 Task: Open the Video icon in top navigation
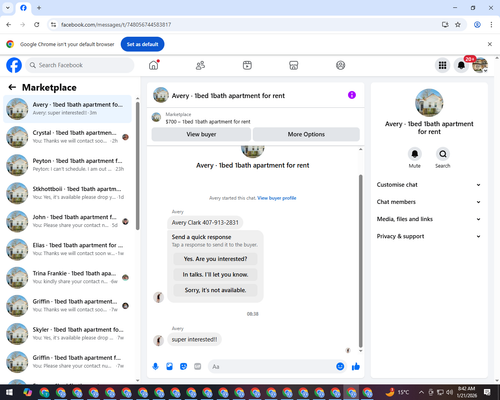click(247, 65)
